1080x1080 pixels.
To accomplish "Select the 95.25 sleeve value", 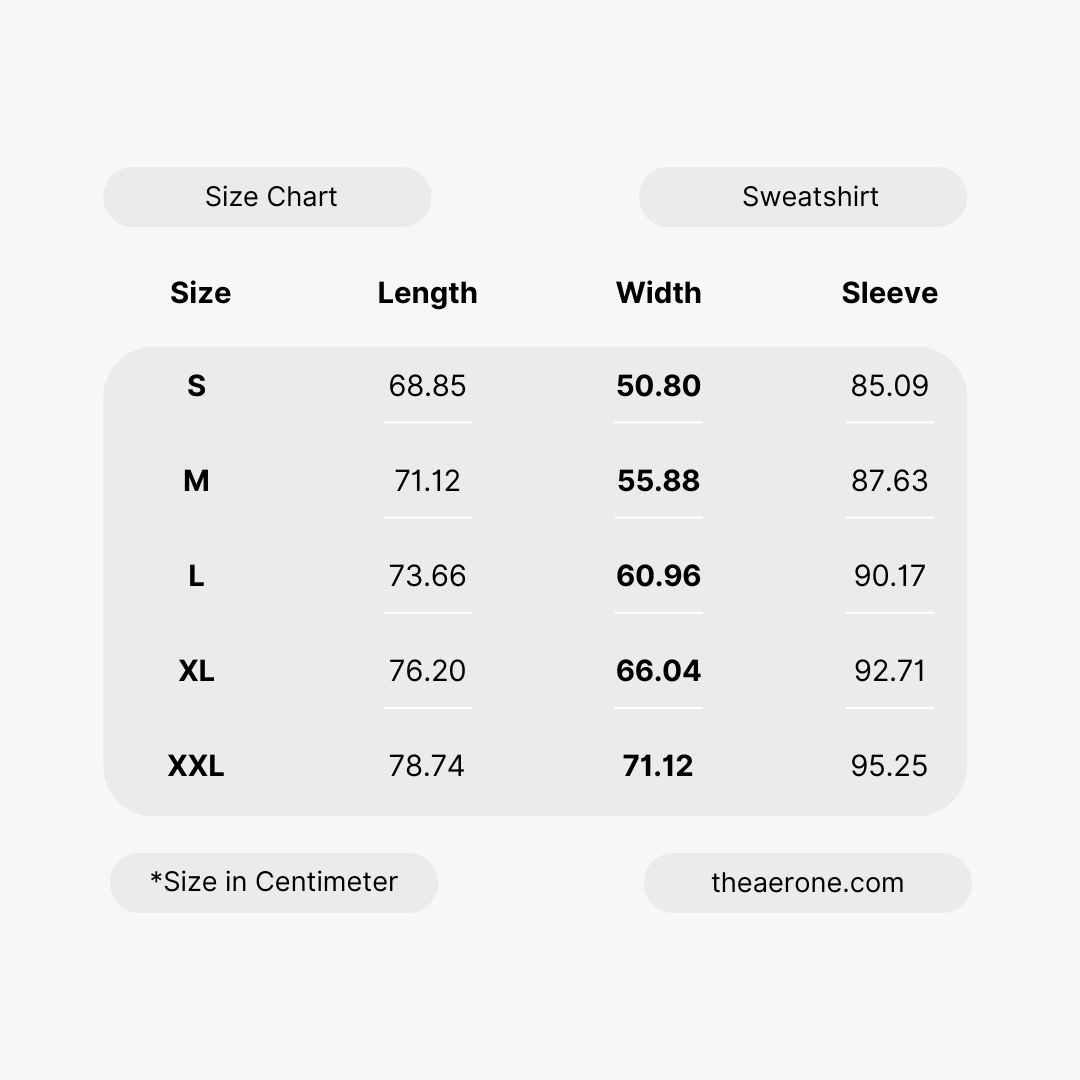I will click(x=889, y=766).
